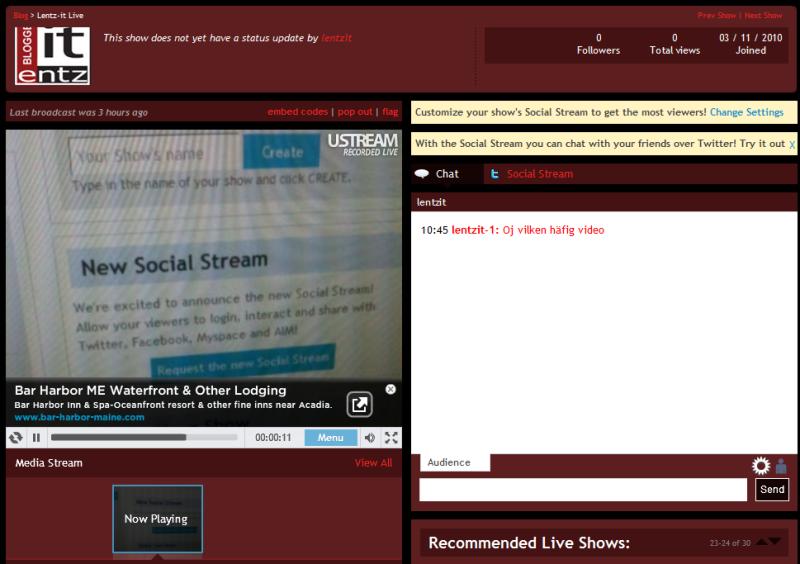Select the Chat tab
The height and width of the screenshot is (564, 800).
pyautogui.click(x=446, y=174)
